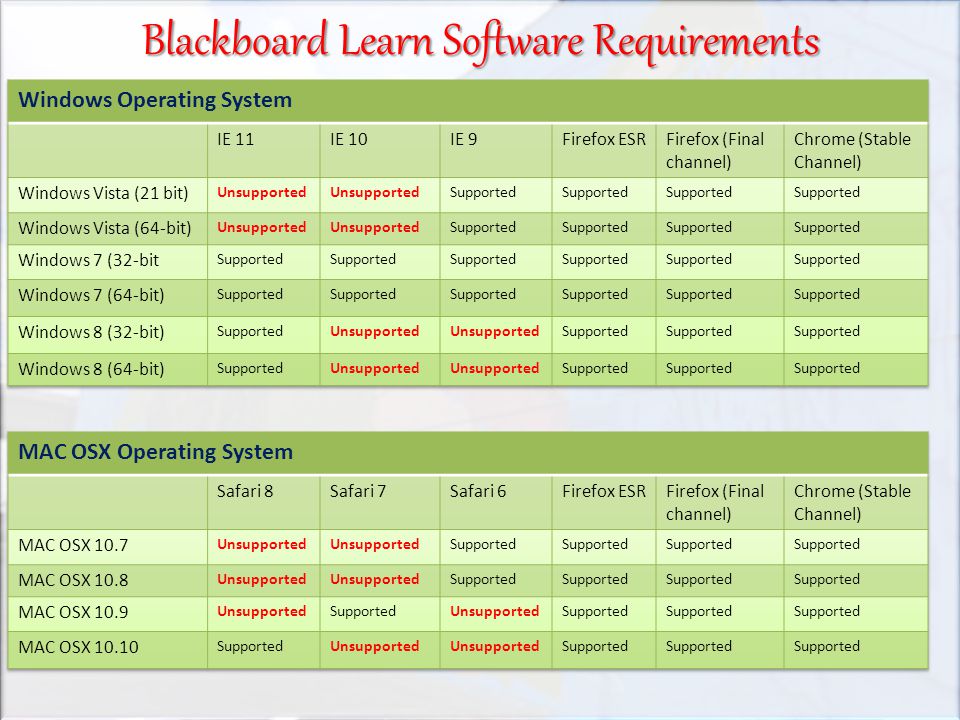Select the "MAC OSX 10.8" row label
Viewport: 960px width, 720px height.
tap(73, 580)
